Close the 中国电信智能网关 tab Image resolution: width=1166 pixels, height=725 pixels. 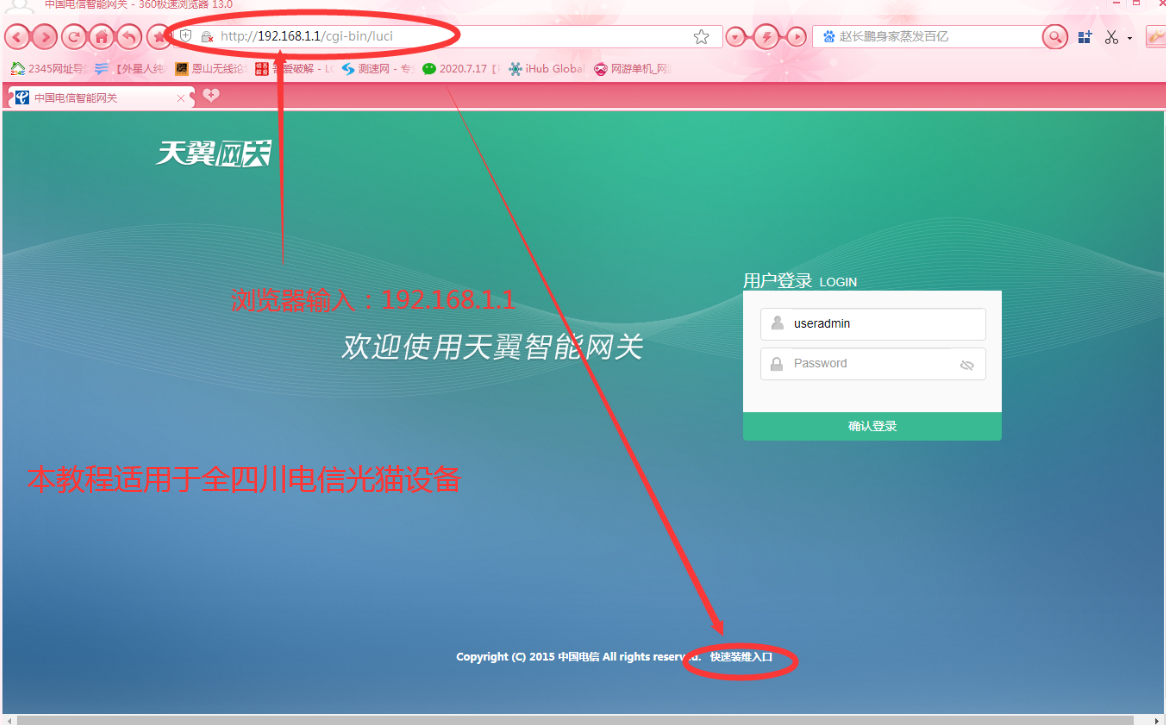pos(181,98)
